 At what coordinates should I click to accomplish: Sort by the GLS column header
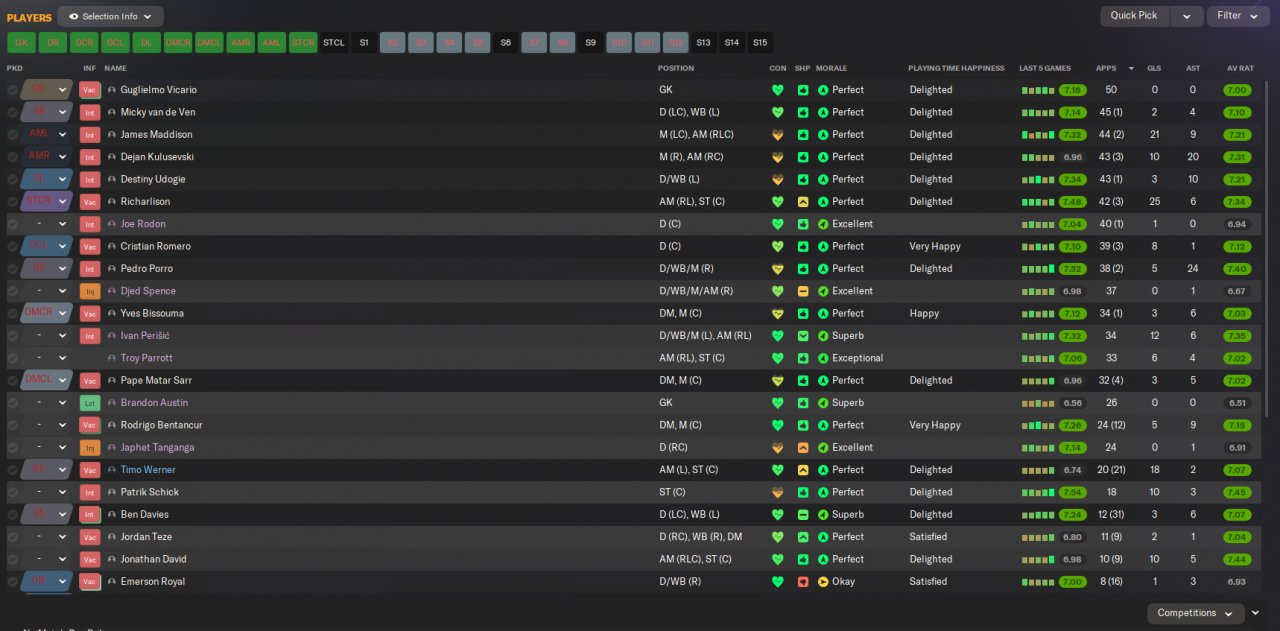pos(1154,68)
